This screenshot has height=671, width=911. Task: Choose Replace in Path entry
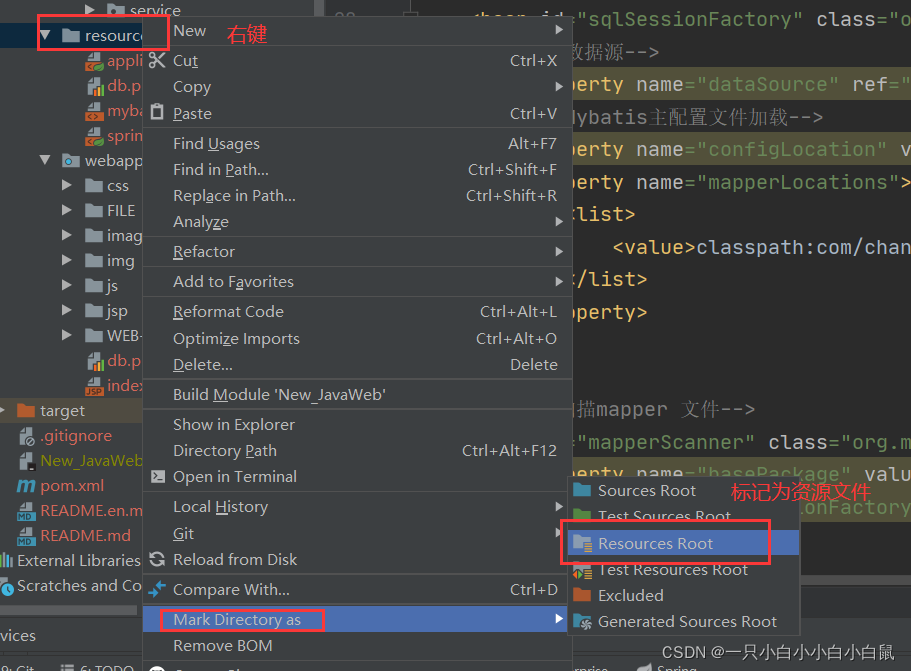coord(357,196)
